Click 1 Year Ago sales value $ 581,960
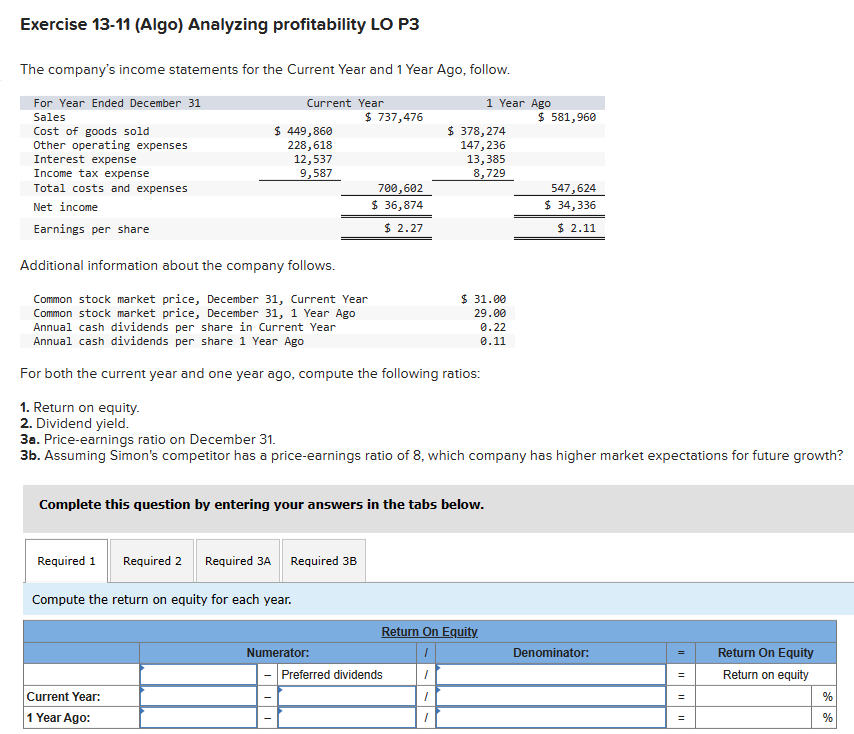This screenshot has height=734, width=854. coord(567,117)
